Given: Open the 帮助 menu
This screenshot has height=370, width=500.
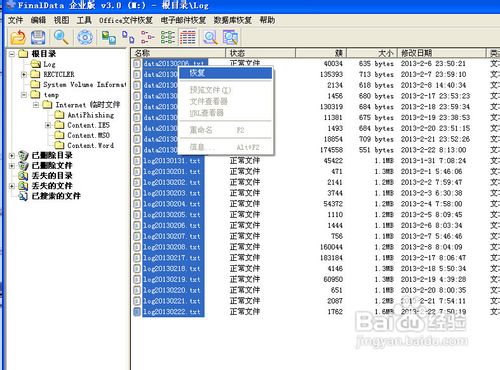Looking at the screenshot, I should tap(267, 20).
